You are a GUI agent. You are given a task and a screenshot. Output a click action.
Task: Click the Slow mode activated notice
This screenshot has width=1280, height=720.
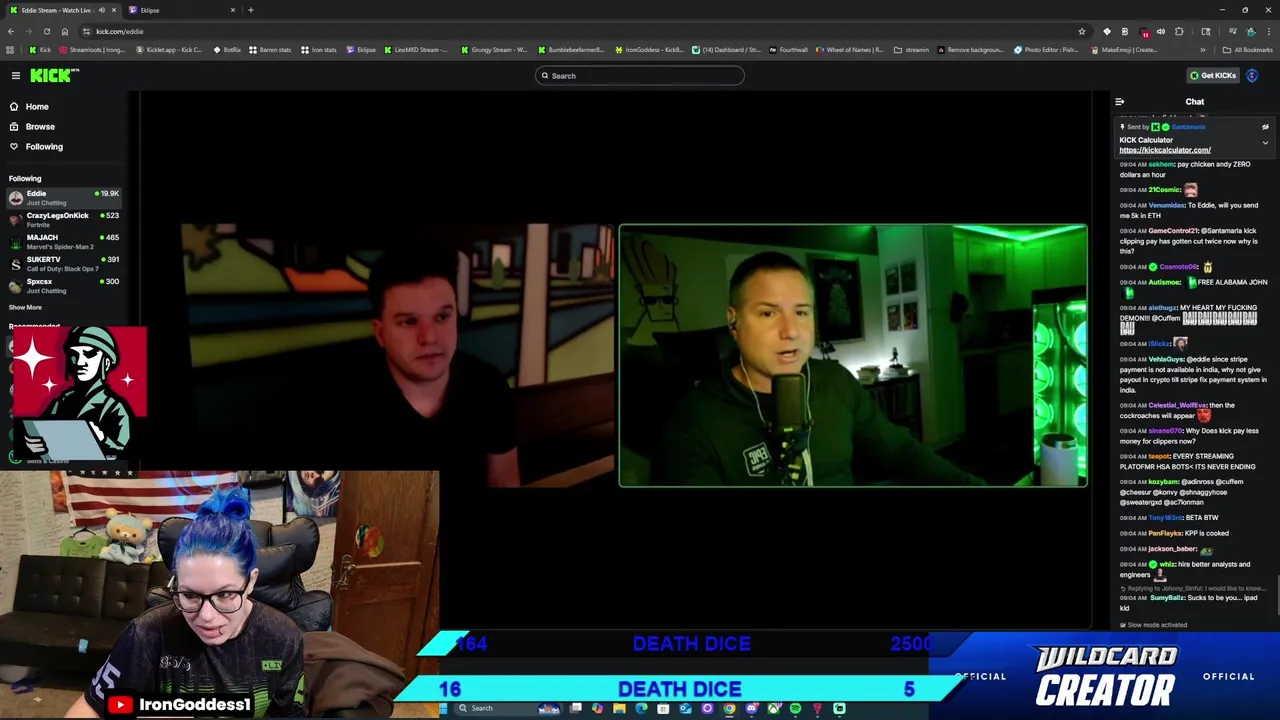(1153, 625)
